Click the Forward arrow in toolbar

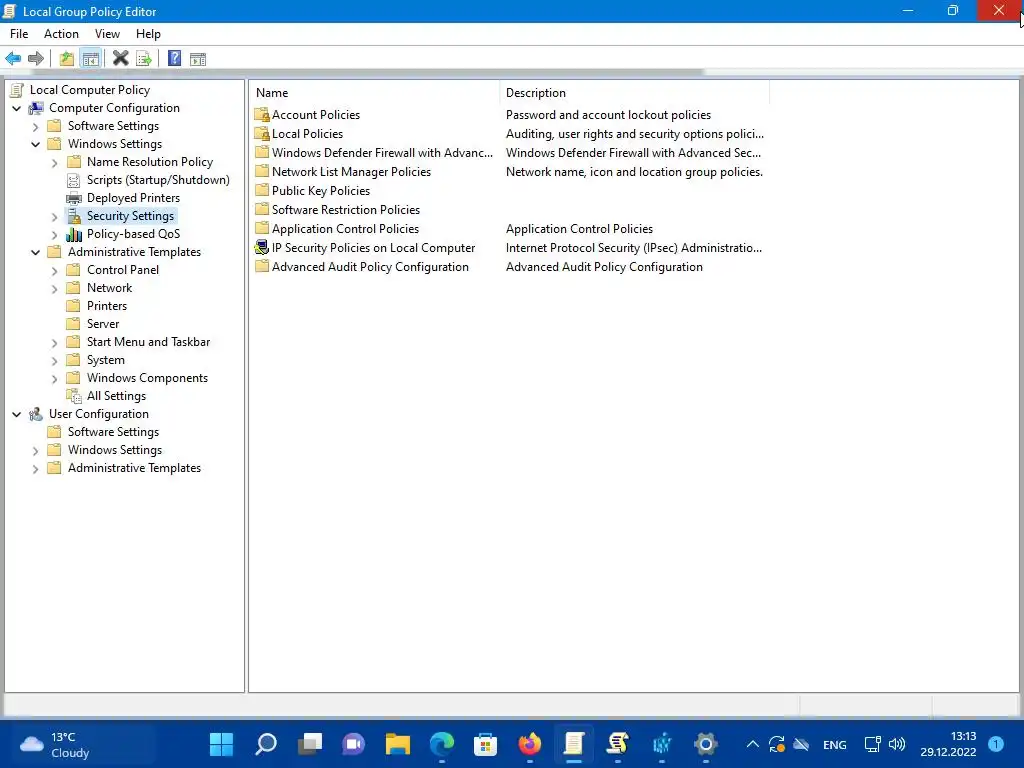click(36, 59)
